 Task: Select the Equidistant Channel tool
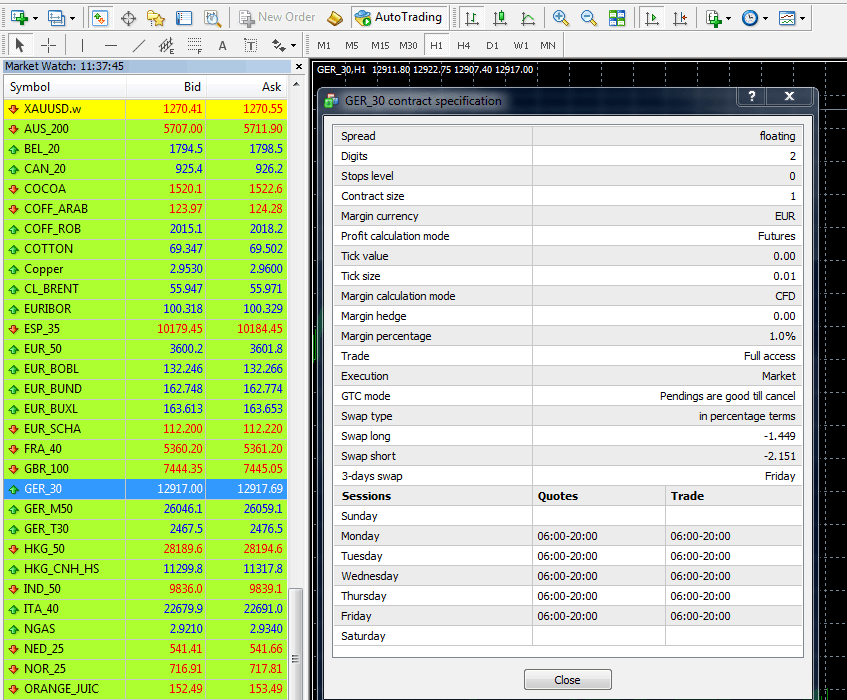coord(166,45)
